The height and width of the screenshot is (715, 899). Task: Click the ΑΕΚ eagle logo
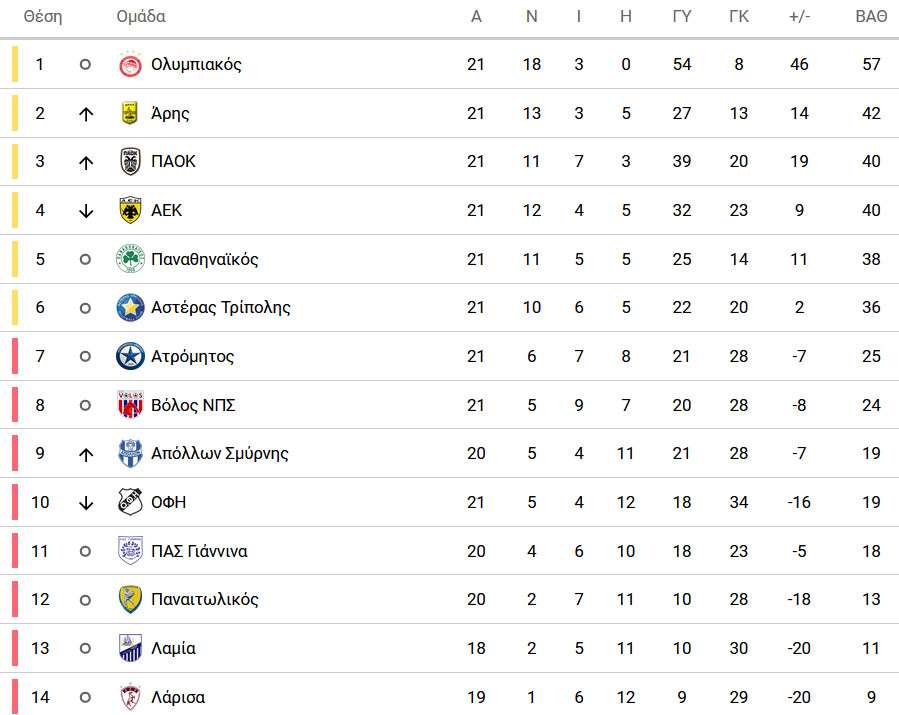(x=130, y=210)
